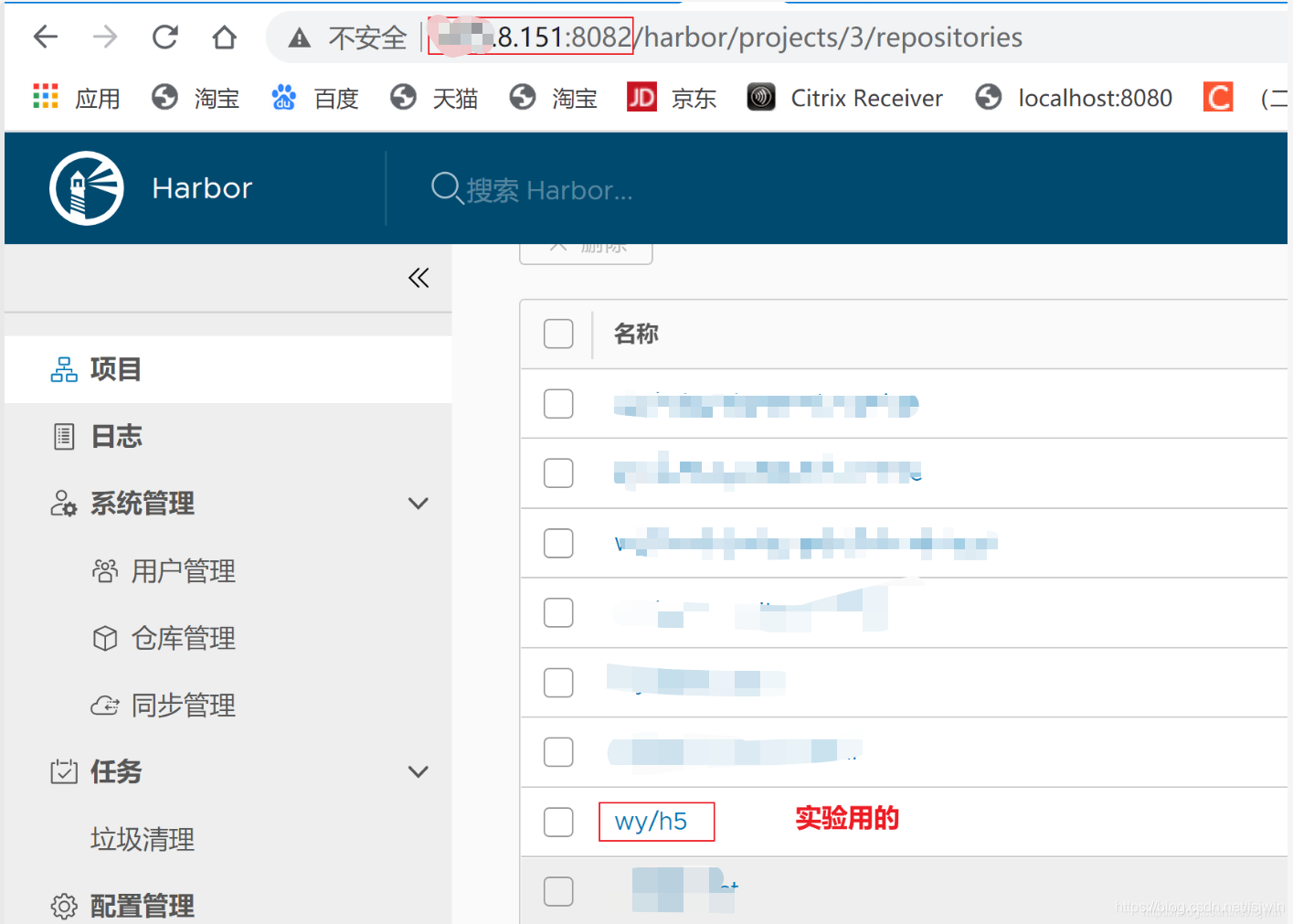Check the fifth repository row checkbox
Image resolution: width=1293 pixels, height=924 pixels.
click(x=558, y=682)
